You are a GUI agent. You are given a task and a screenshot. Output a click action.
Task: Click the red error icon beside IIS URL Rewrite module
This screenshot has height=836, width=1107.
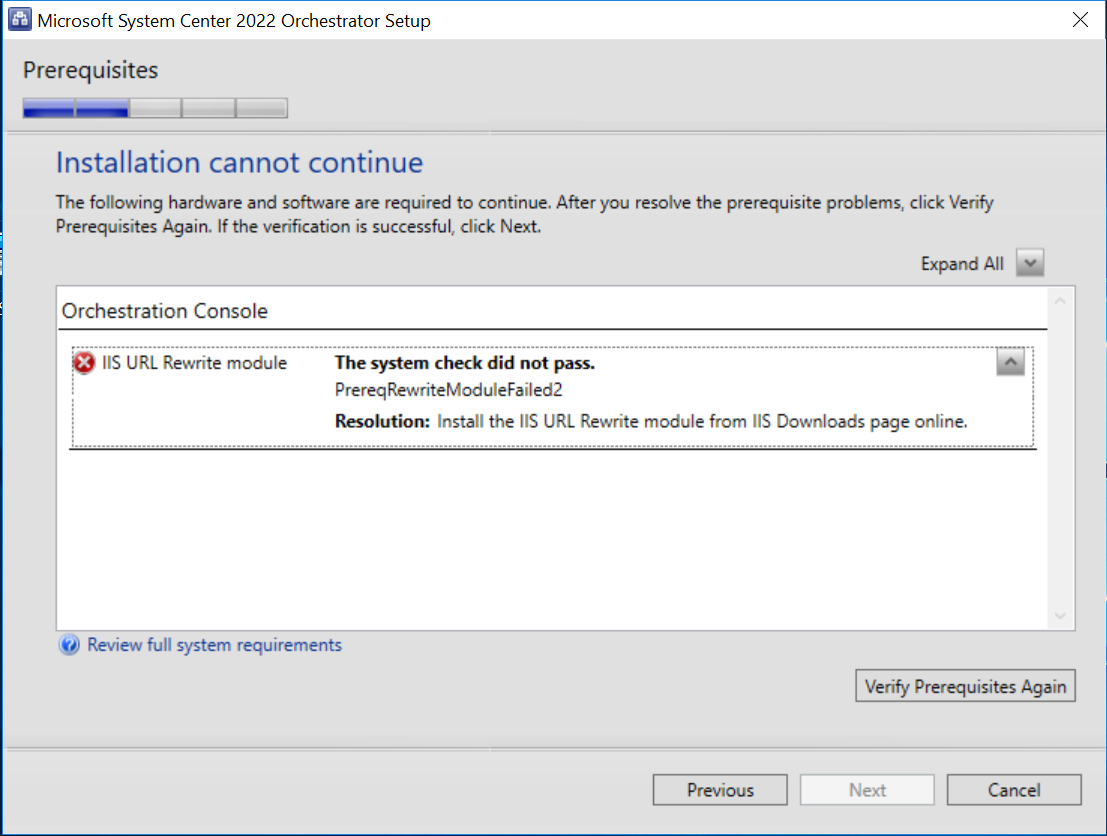click(x=84, y=363)
